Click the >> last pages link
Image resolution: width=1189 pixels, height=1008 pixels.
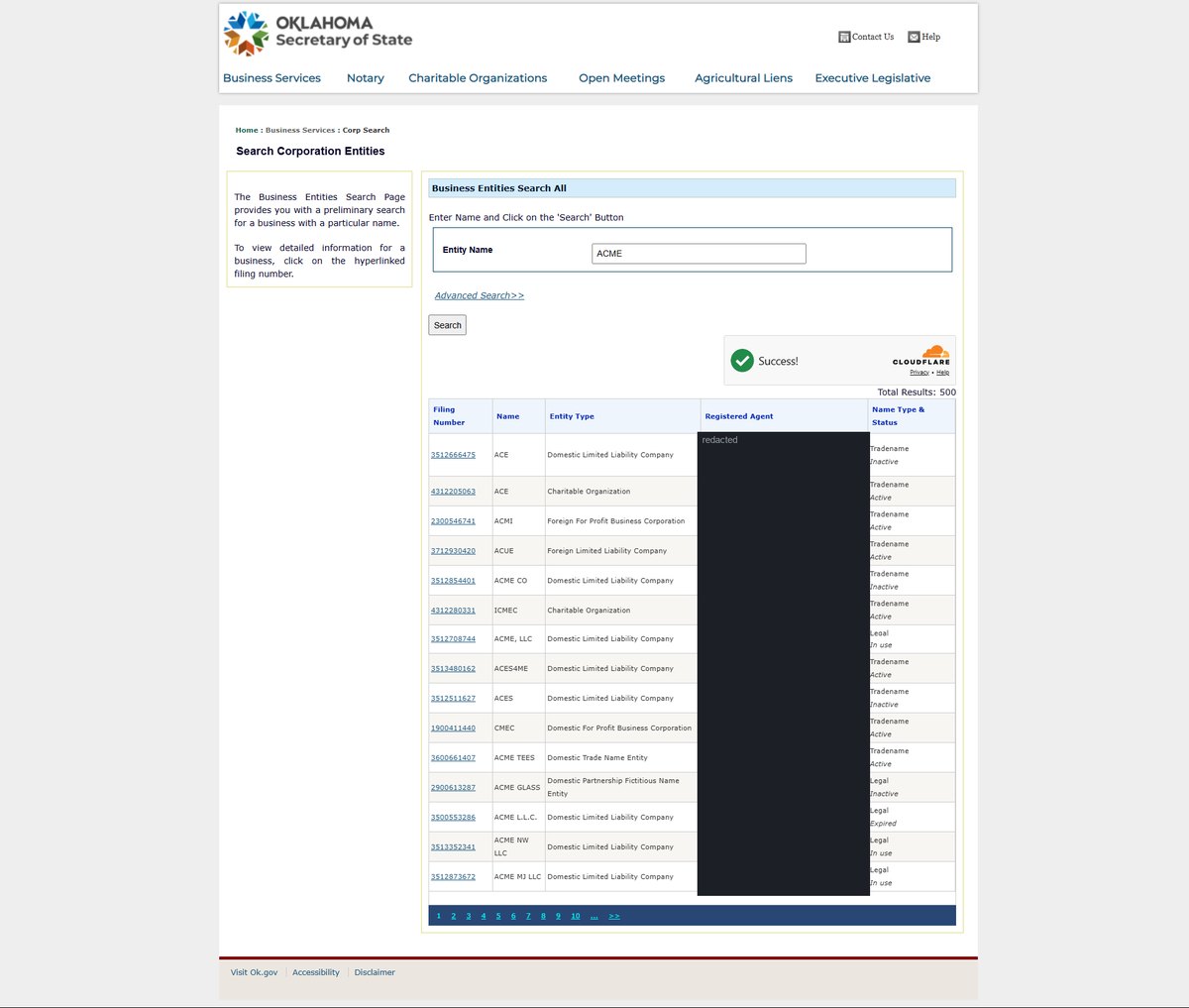[x=614, y=916]
